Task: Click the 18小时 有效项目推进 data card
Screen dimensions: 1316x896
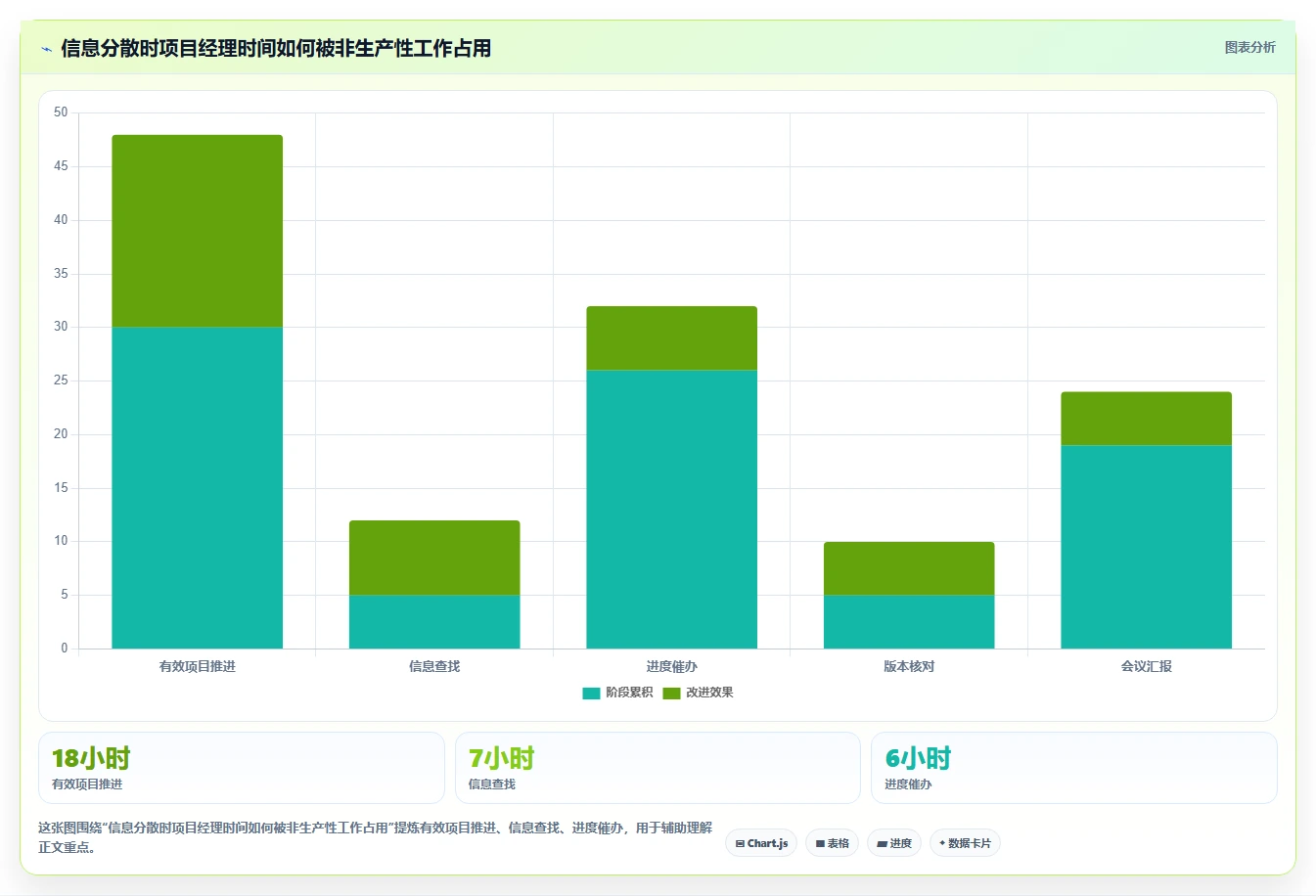Action: click(x=242, y=768)
